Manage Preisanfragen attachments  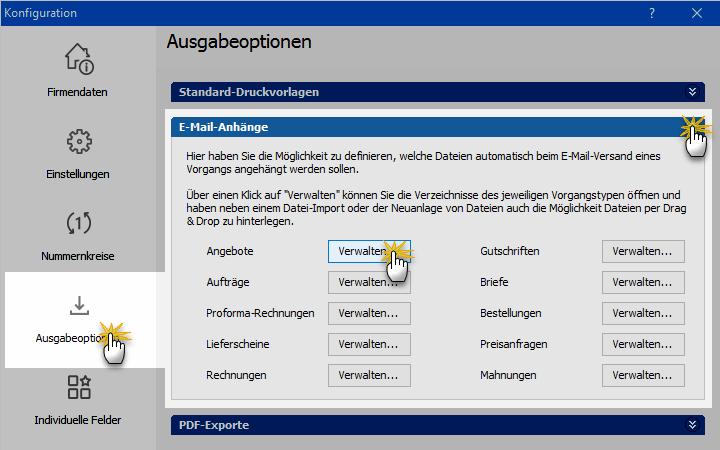642,344
